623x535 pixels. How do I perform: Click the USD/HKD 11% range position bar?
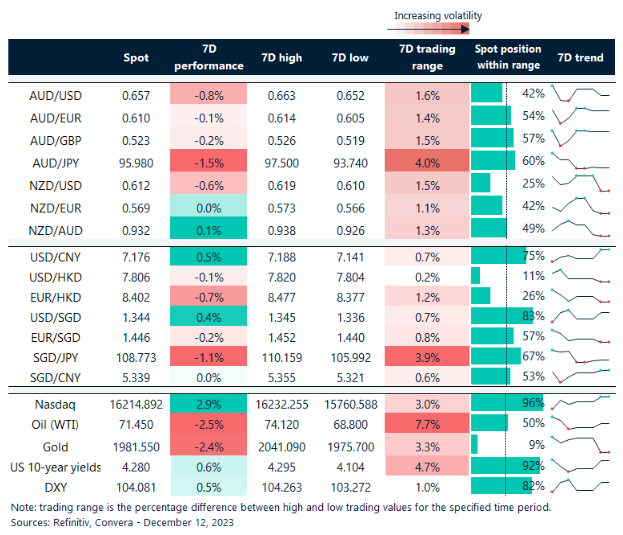pos(476,275)
